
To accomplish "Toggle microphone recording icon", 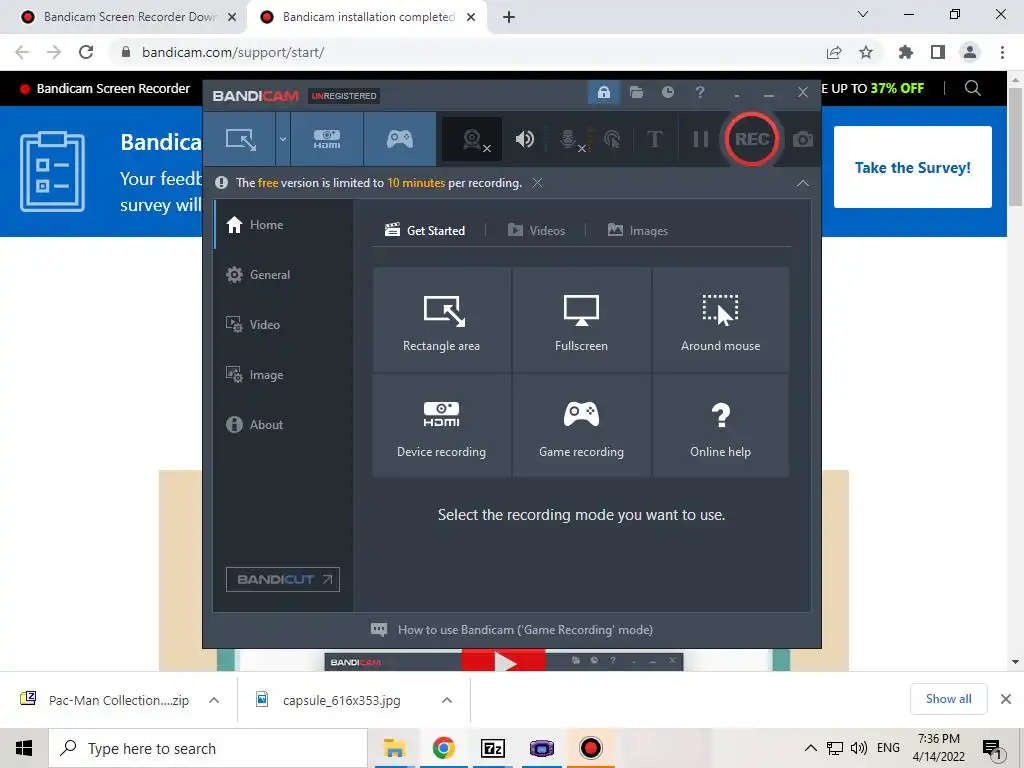I will (569, 139).
